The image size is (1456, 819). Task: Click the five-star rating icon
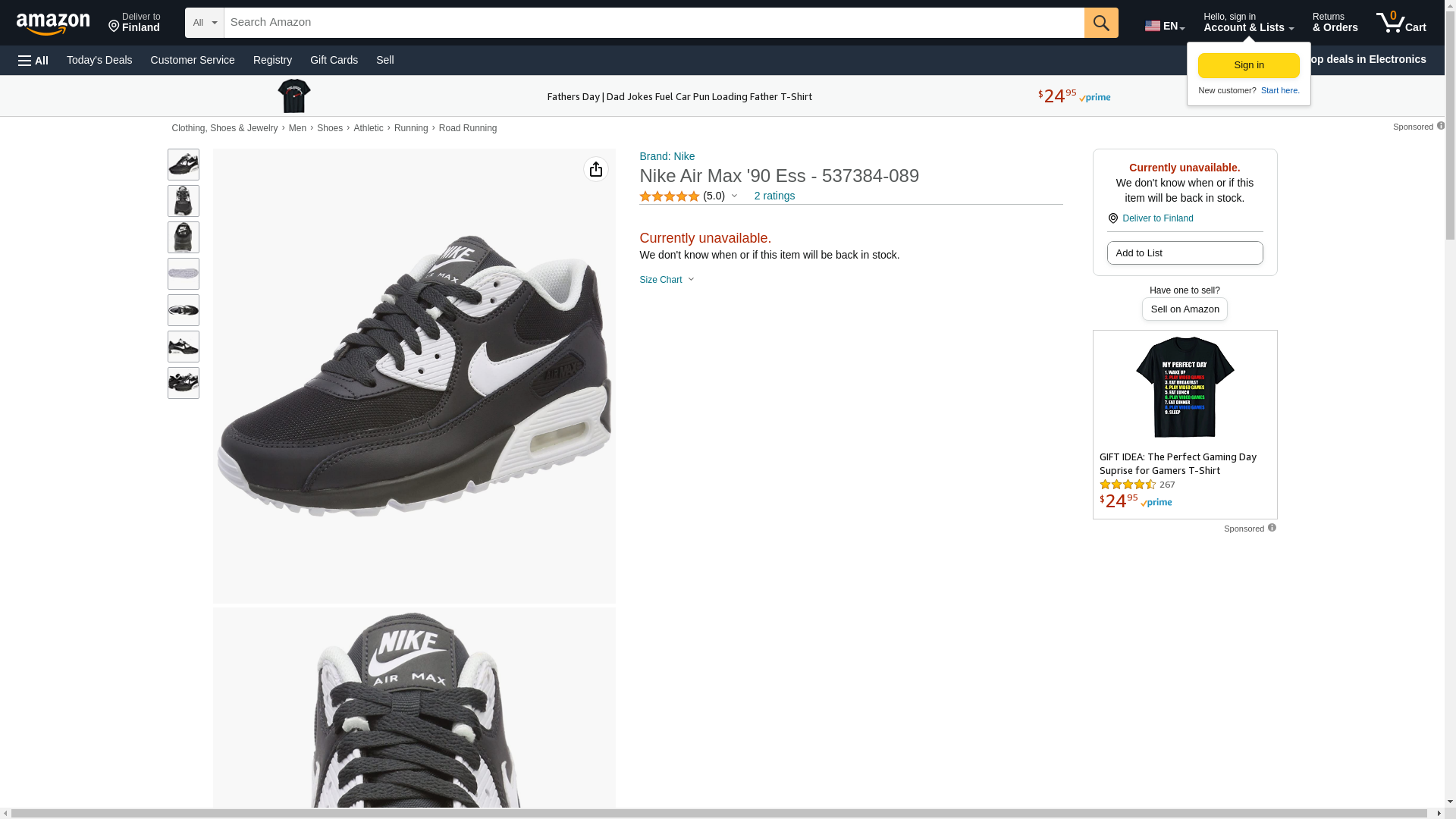point(669,196)
